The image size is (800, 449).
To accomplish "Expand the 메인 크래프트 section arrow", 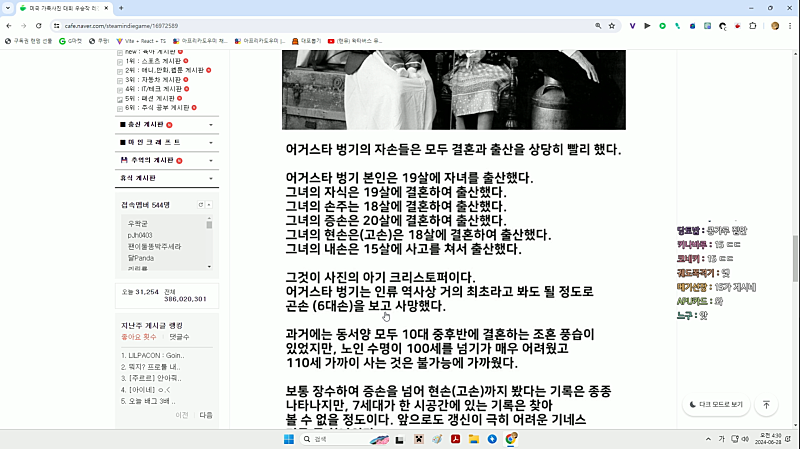I will click(x=211, y=142).
